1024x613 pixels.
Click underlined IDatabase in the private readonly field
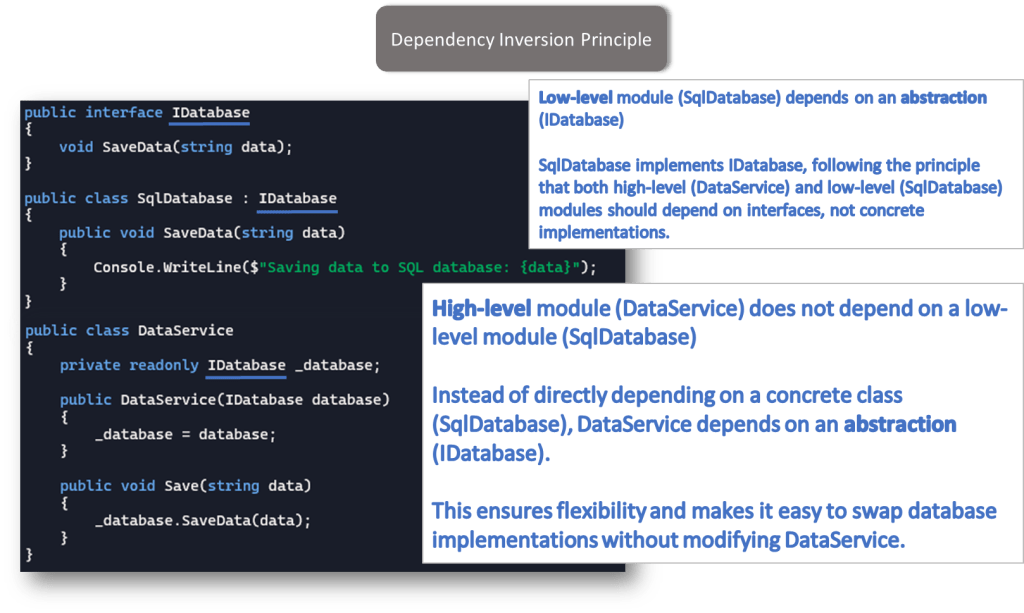[246, 365]
